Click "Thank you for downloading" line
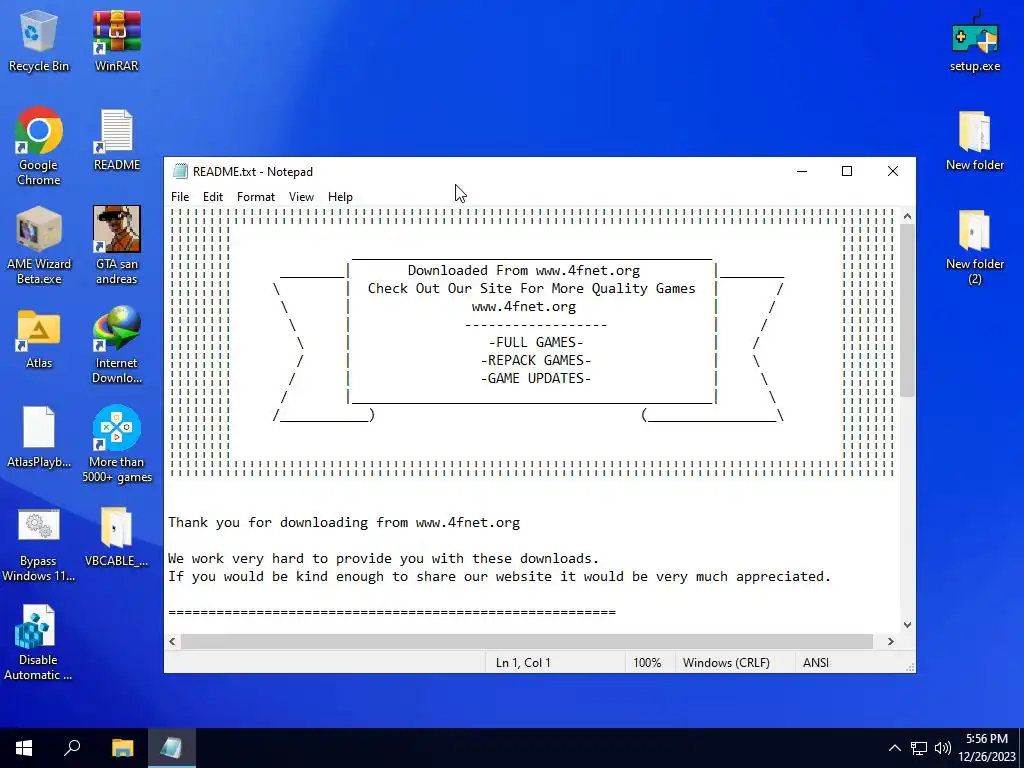Image resolution: width=1024 pixels, height=768 pixels. 344,522
